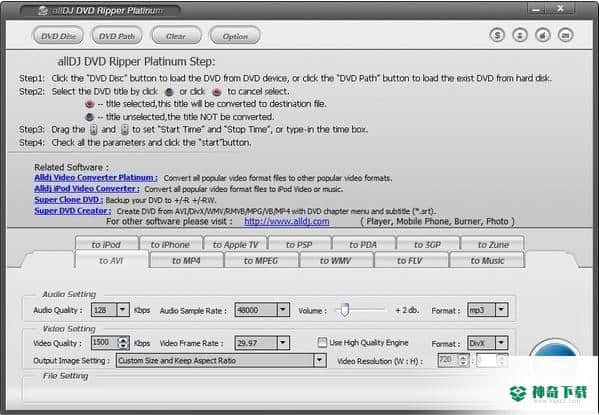Switch to the to Zune tab
The image size is (599, 415).
click(x=493, y=244)
